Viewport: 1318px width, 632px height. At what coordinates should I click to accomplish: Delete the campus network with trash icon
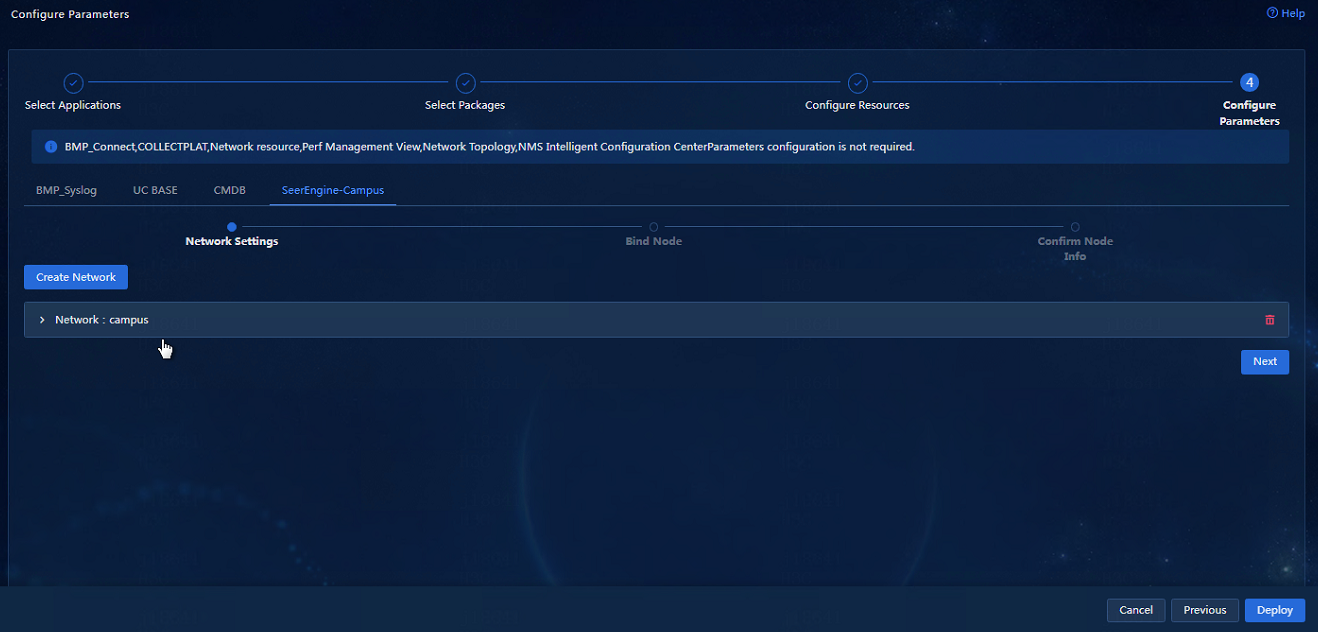click(1270, 320)
